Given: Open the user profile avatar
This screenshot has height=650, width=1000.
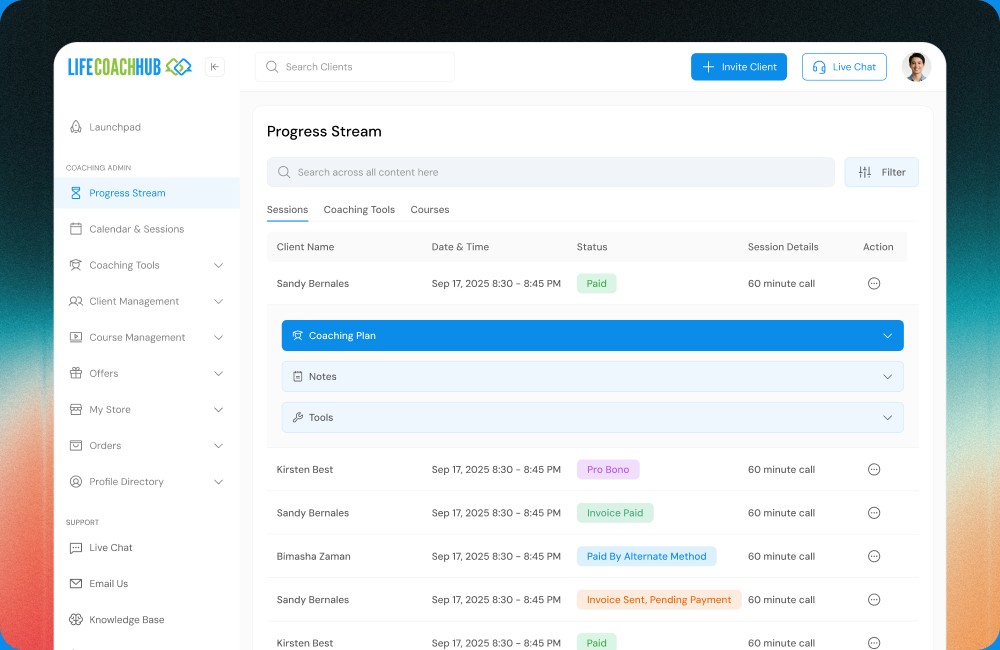Looking at the screenshot, I should [916, 67].
